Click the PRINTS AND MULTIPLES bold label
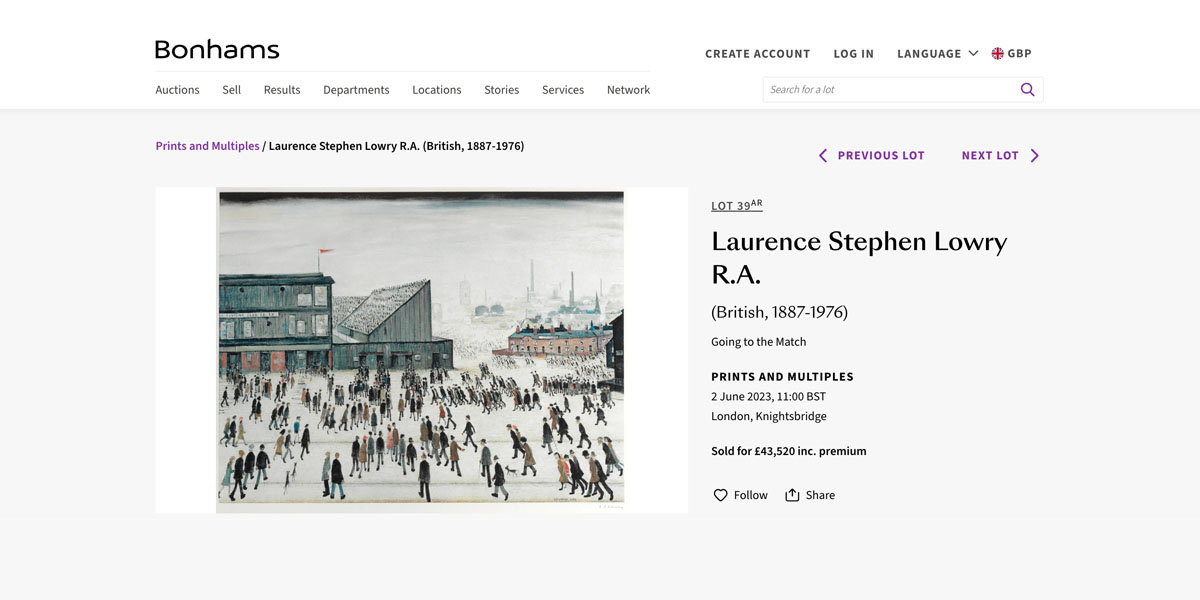The height and width of the screenshot is (600, 1200). [x=782, y=377]
